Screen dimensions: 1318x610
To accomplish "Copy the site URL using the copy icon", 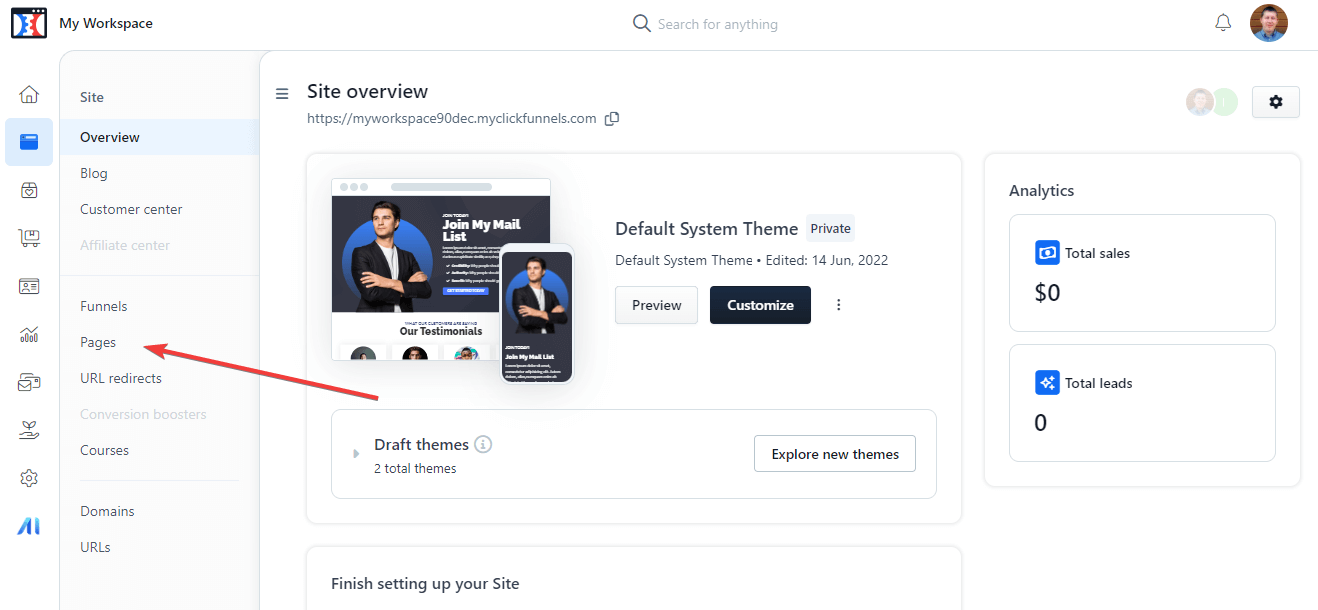I will click(611, 118).
